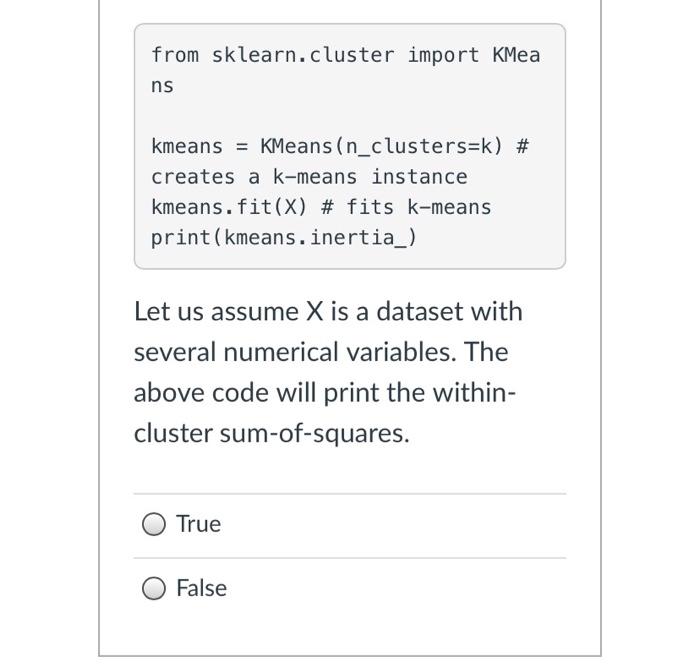Click the "KMea" text ending the first code line
The image size is (700, 668).
[516, 55]
